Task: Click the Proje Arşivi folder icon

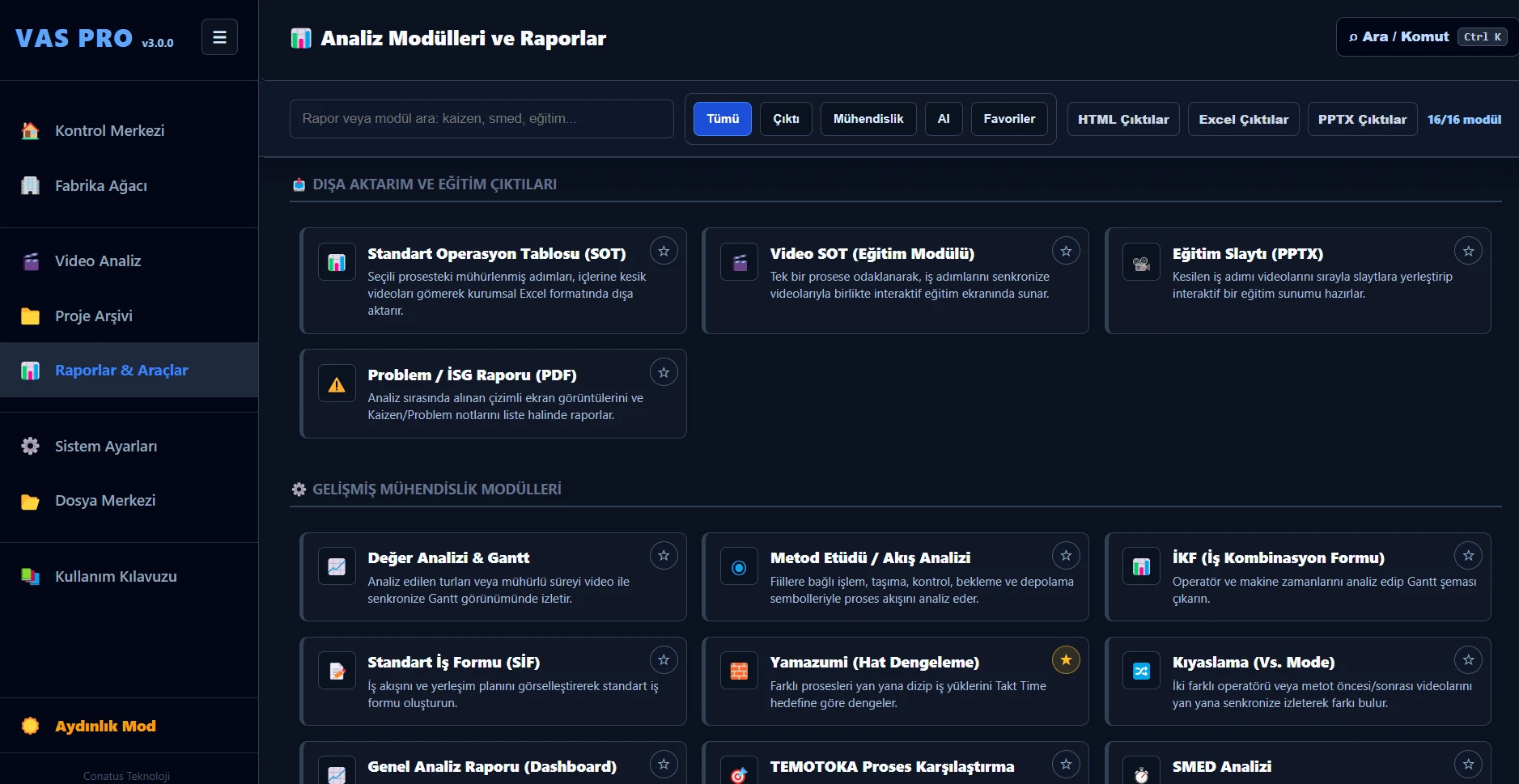Action: click(x=30, y=316)
